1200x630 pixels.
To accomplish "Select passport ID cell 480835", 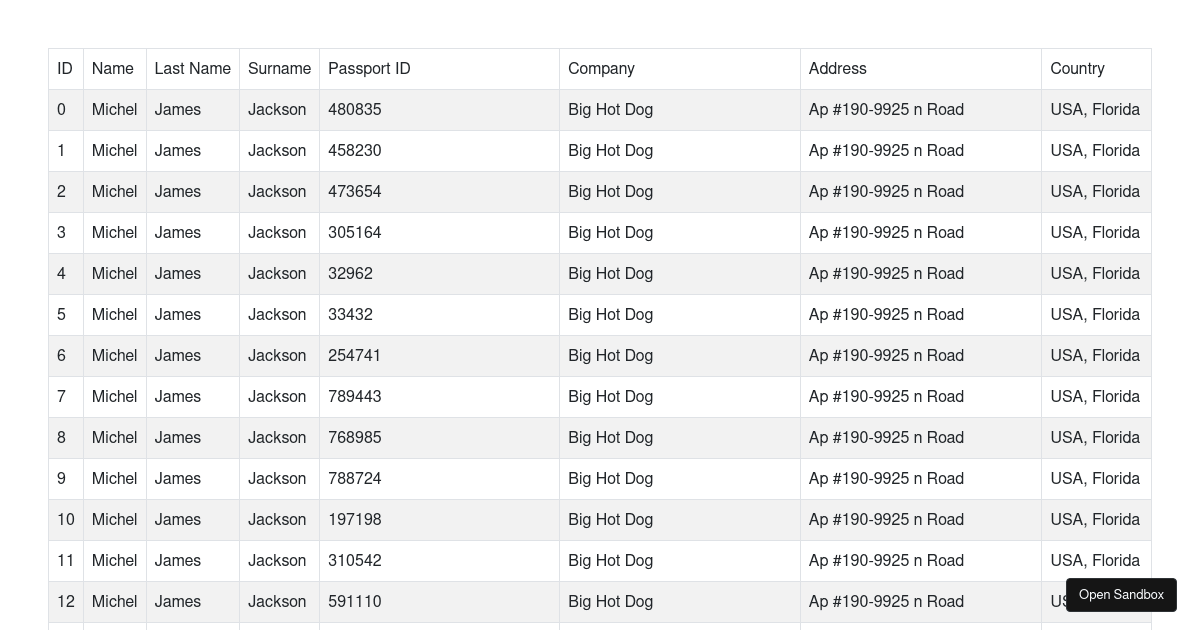I will coord(355,110).
